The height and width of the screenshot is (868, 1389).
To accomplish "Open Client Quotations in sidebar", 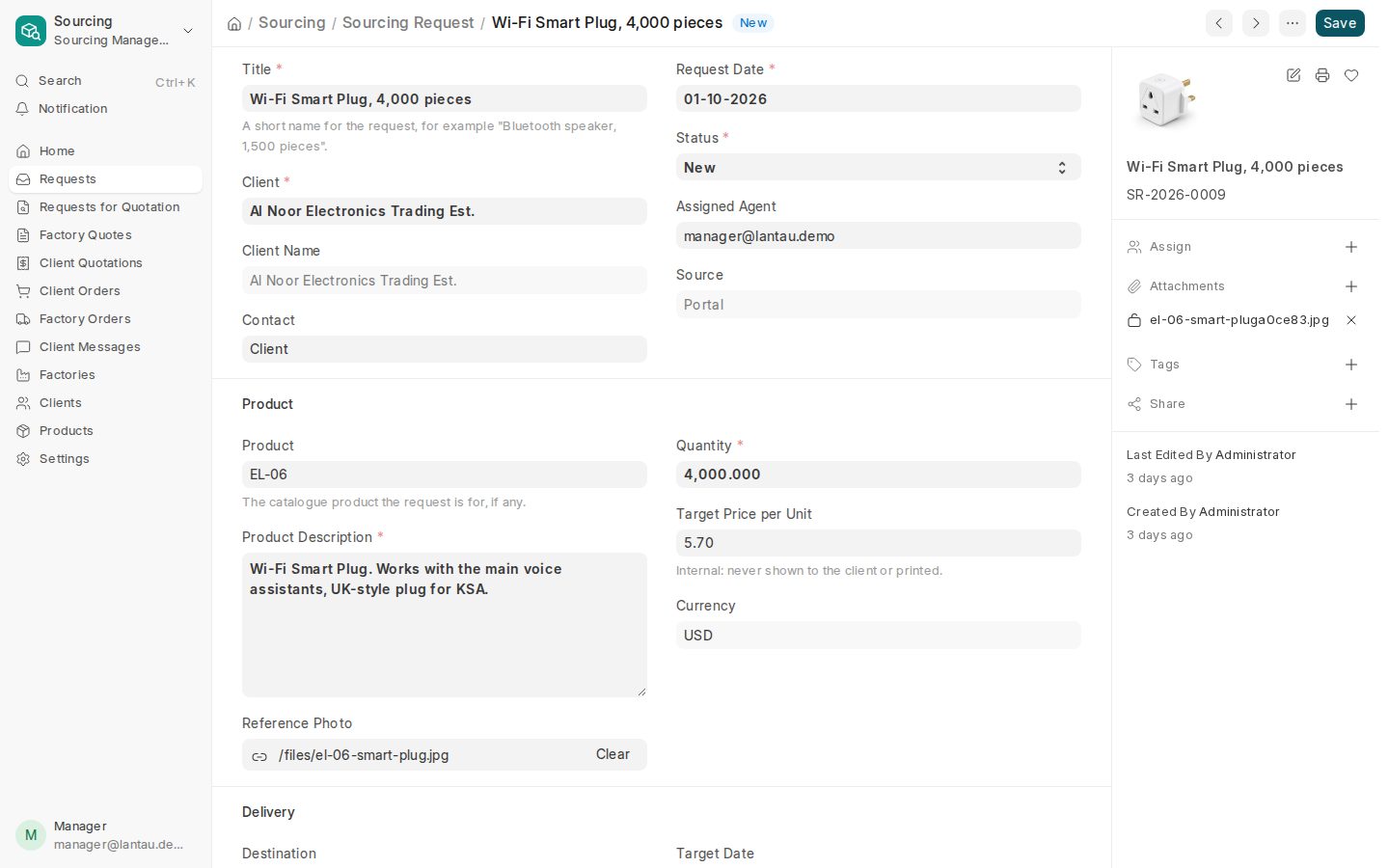I will point(106,263).
